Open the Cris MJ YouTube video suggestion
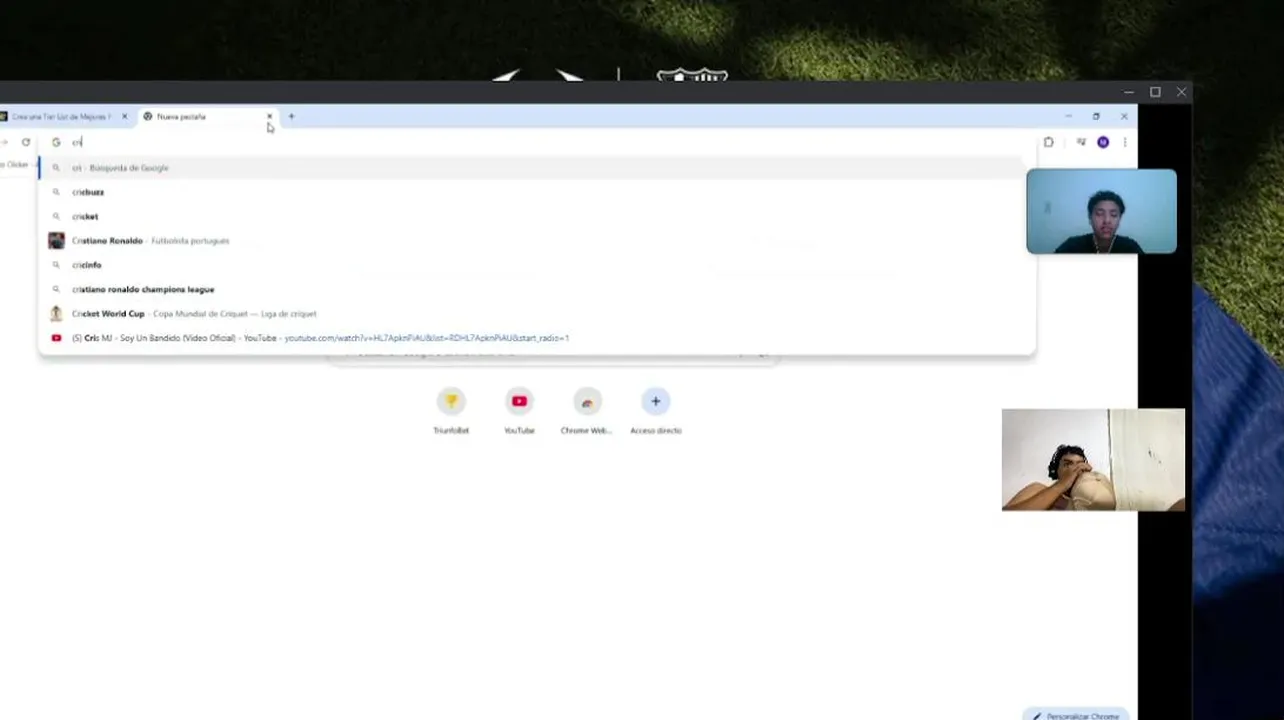The width and height of the screenshot is (1284, 720). [x=536, y=338]
